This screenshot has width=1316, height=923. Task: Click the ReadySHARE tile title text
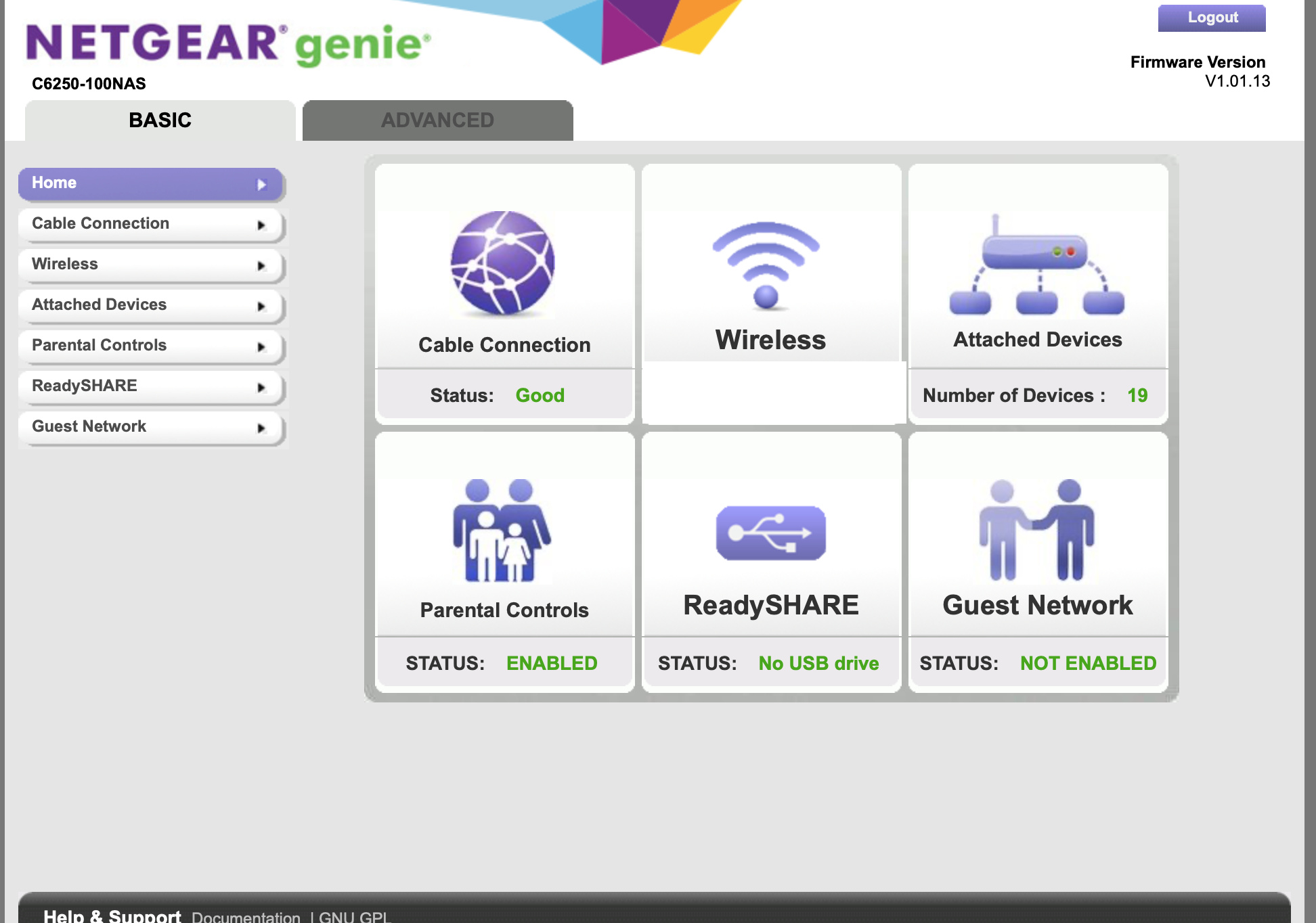point(771,605)
